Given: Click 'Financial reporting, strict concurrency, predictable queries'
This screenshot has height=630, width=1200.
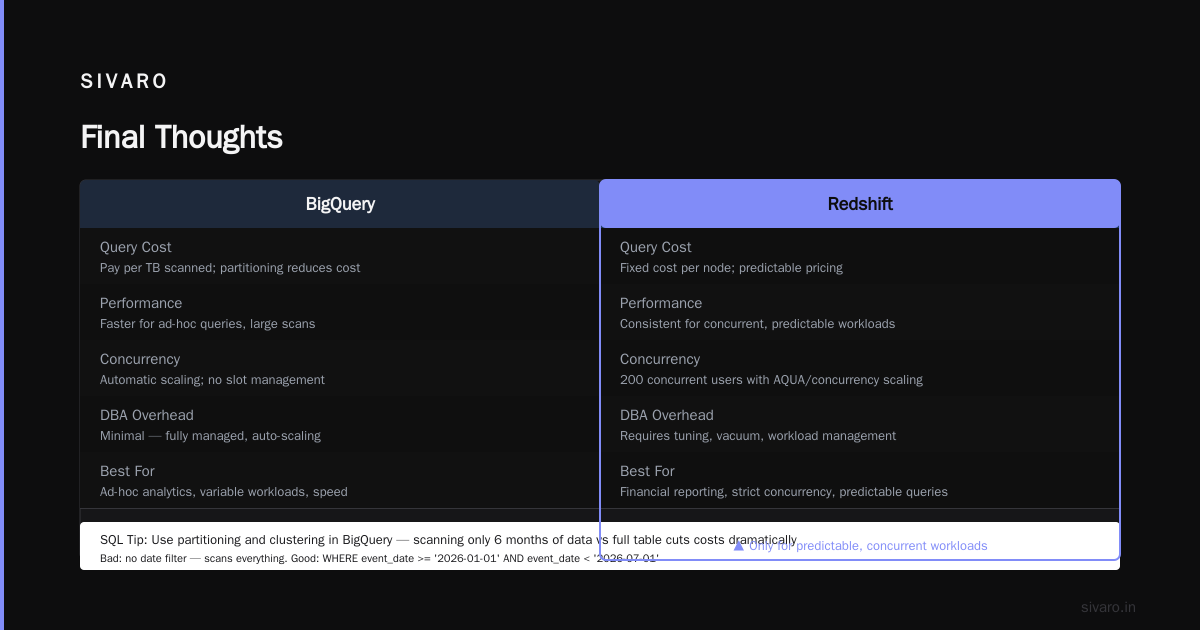Looking at the screenshot, I should click(784, 492).
